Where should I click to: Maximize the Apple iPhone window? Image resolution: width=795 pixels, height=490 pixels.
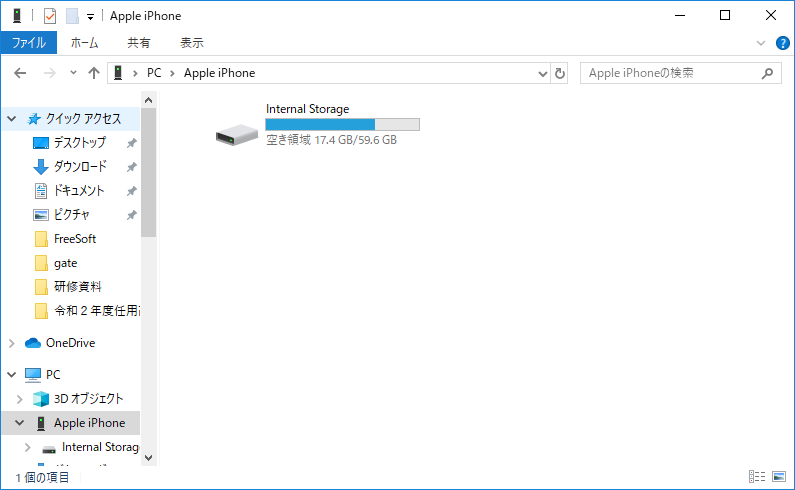[x=725, y=16]
